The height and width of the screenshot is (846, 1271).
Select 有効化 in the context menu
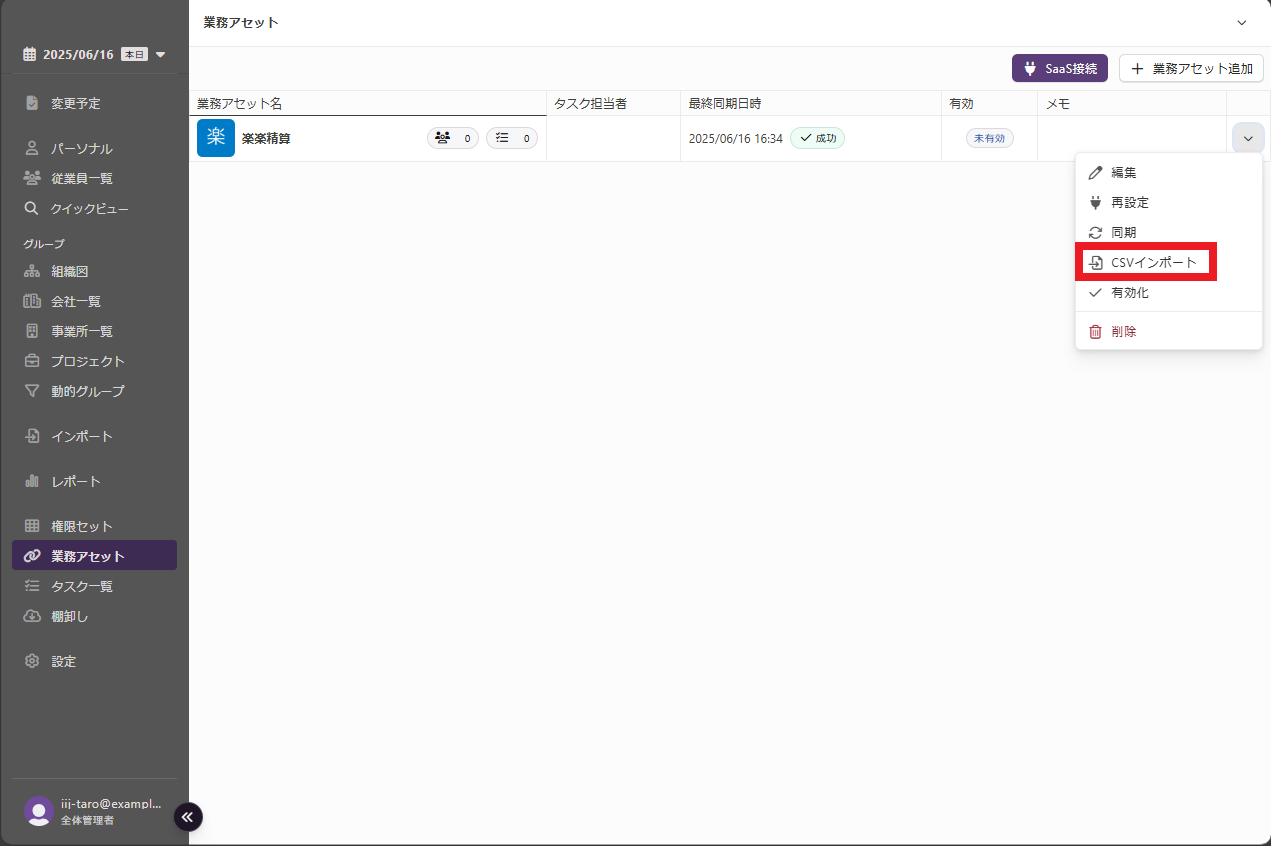[x=1129, y=293]
